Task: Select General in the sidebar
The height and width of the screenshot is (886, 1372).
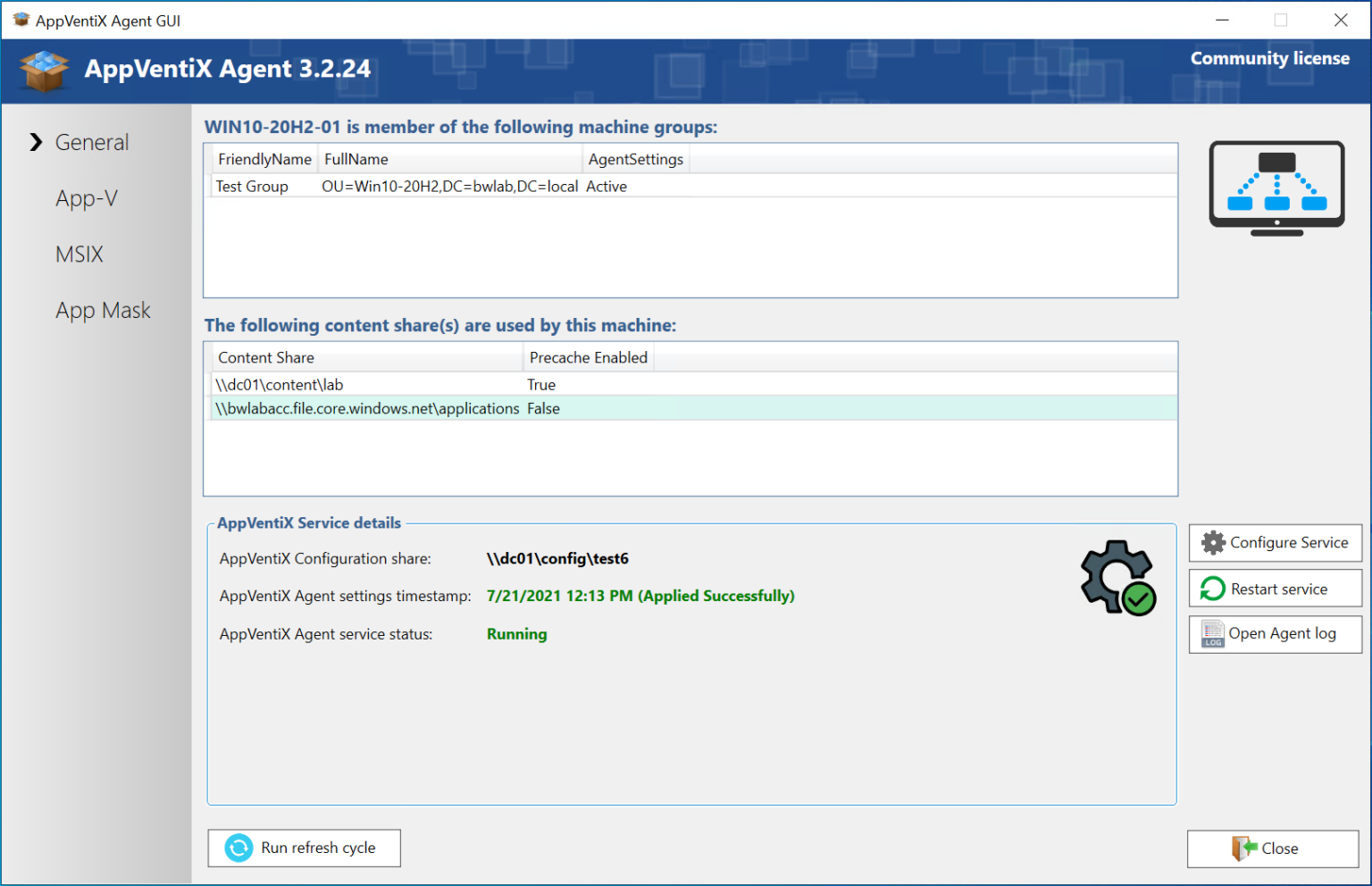Action: tap(91, 142)
